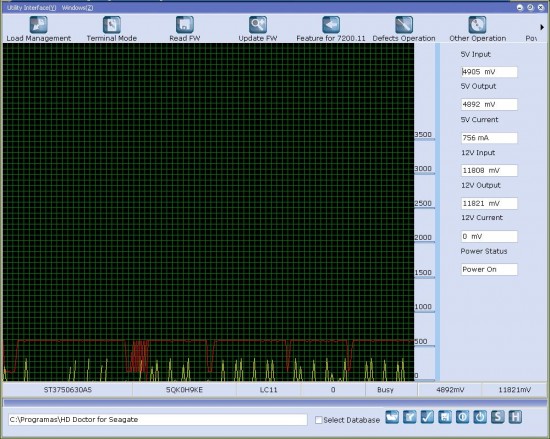Open the Utility Interface menu
This screenshot has width=550, height=439.
(x=31, y=8)
